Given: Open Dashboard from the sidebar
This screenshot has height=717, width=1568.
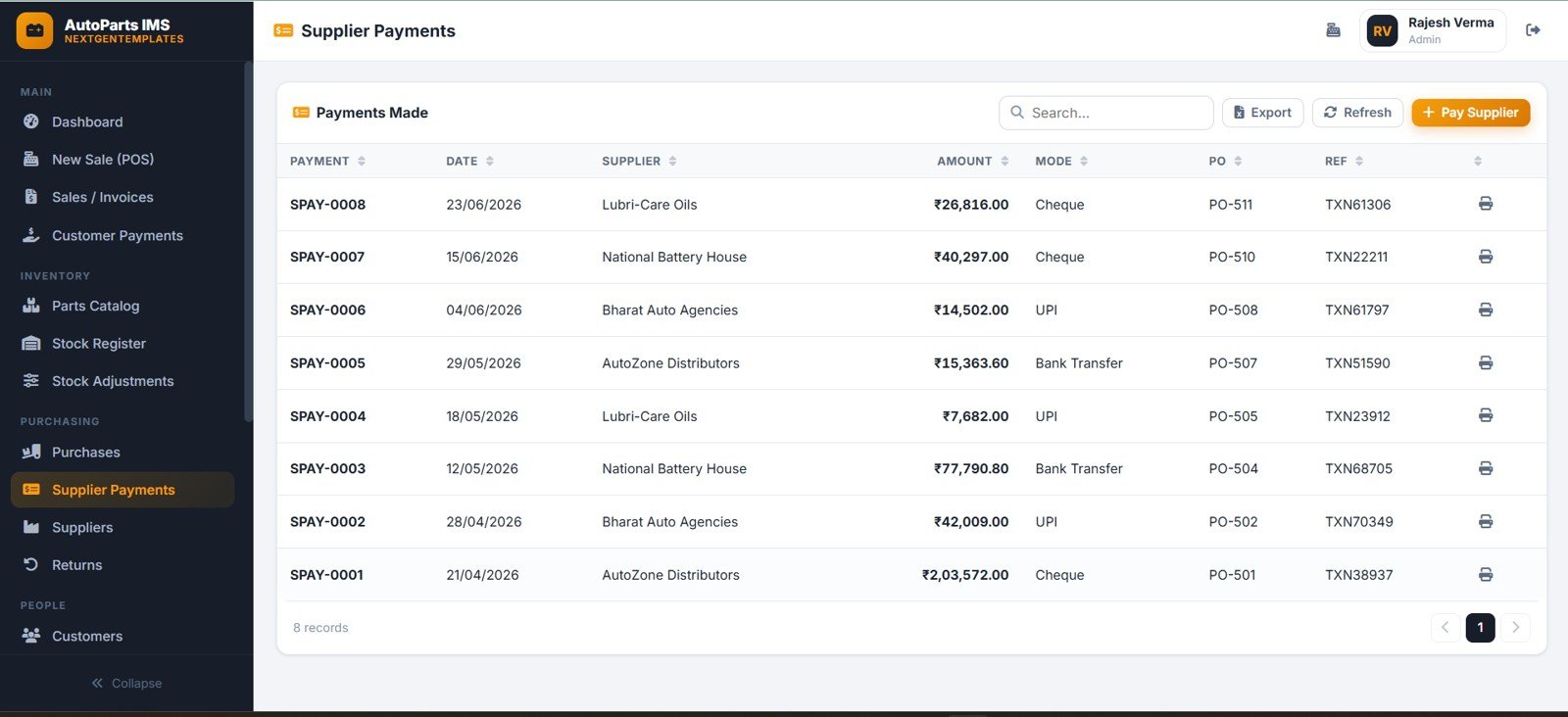Looking at the screenshot, I should [x=122, y=121].
